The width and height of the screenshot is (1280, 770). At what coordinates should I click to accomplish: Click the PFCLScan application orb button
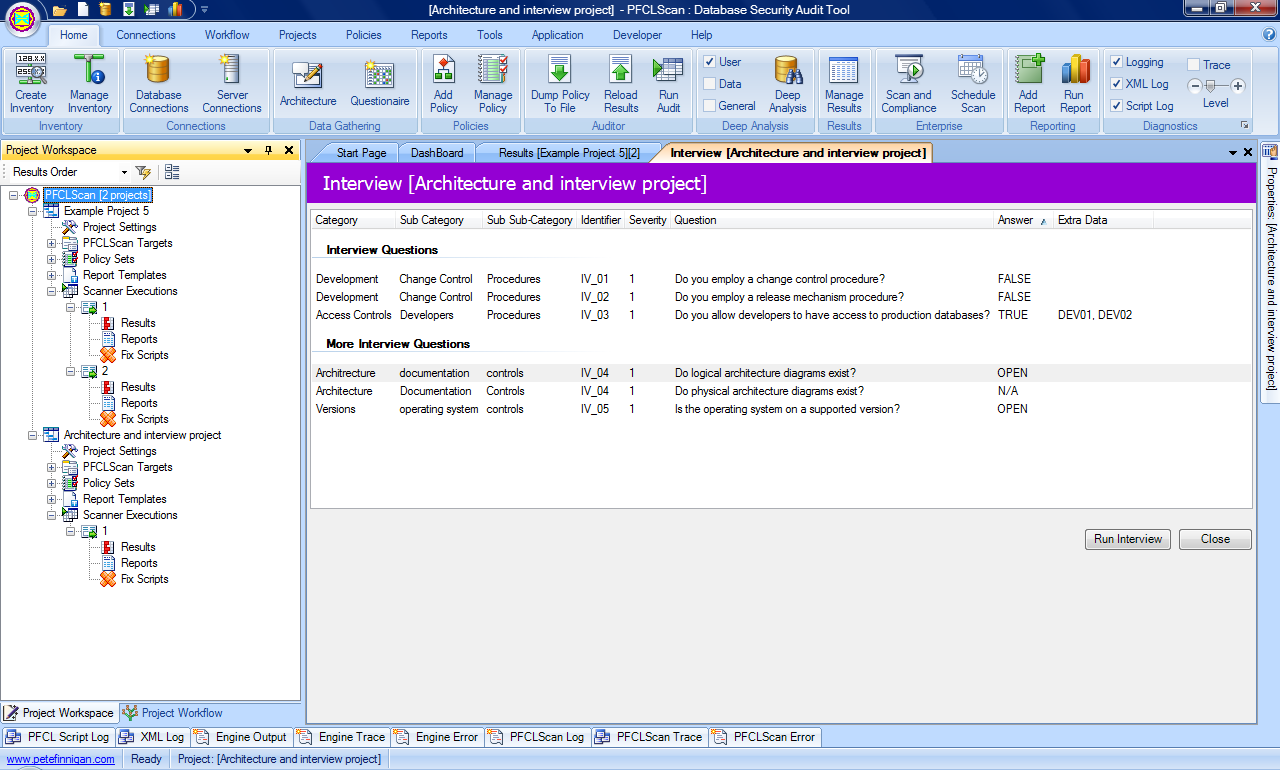pyautogui.click(x=23, y=17)
